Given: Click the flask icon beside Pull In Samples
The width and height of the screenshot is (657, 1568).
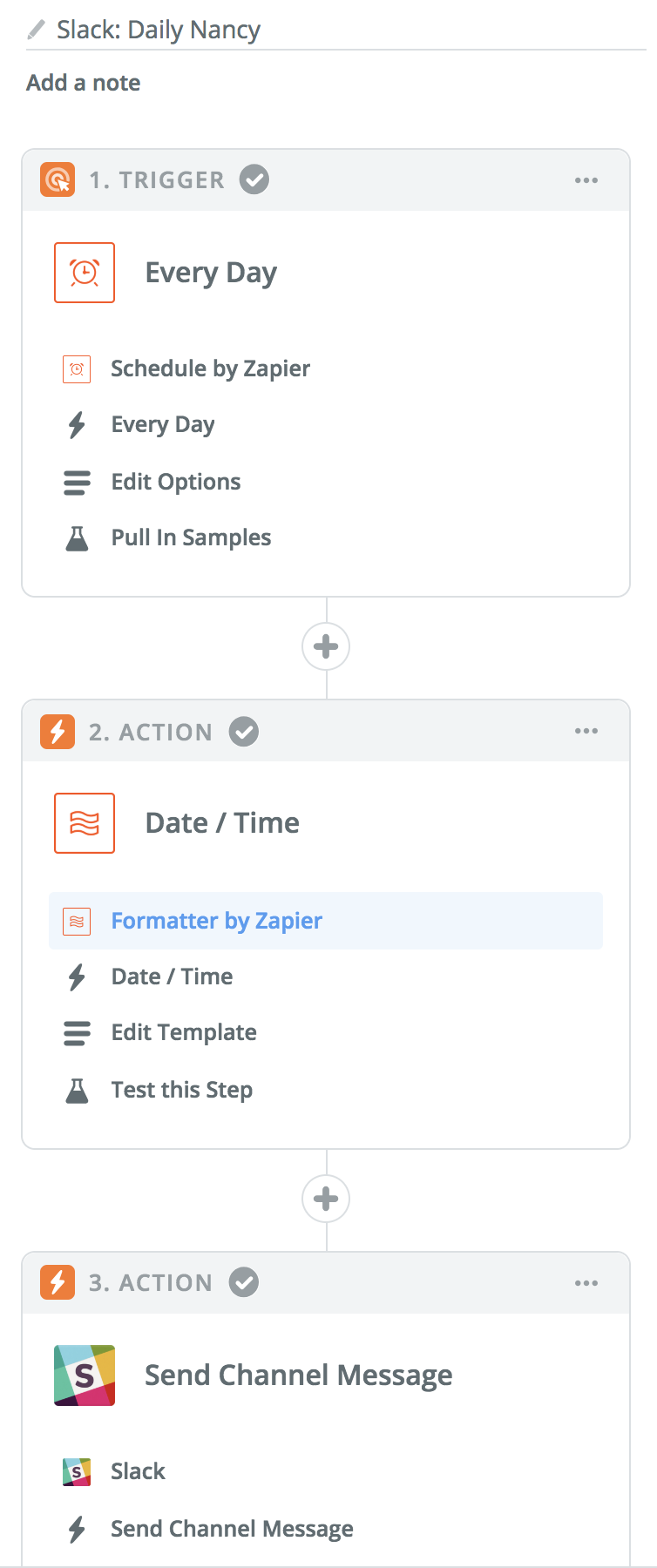Looking at the screenshot, I should click(x=77, y=538).
